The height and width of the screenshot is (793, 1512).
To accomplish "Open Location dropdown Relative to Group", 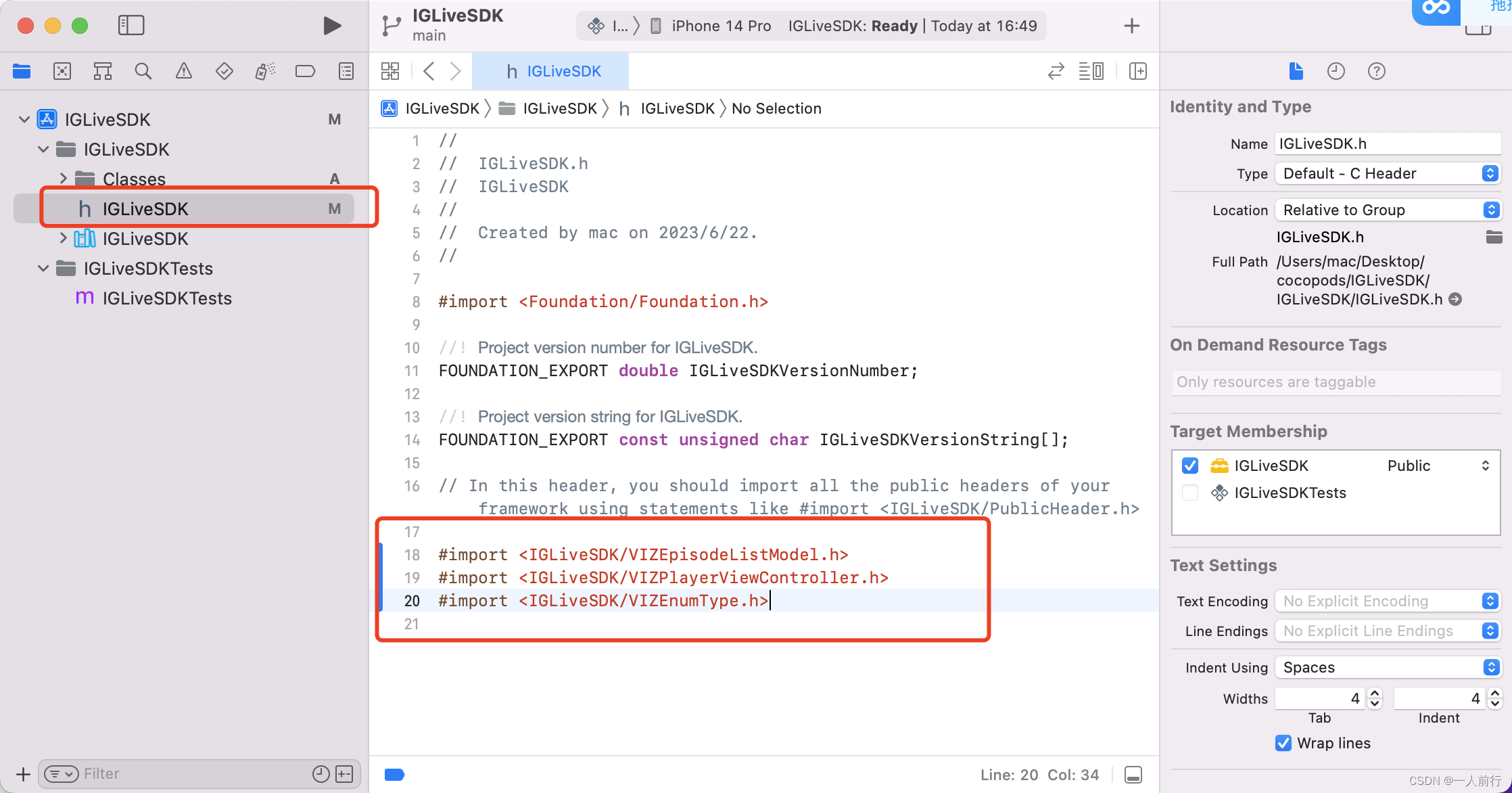I will click(x=1388, y=210).
